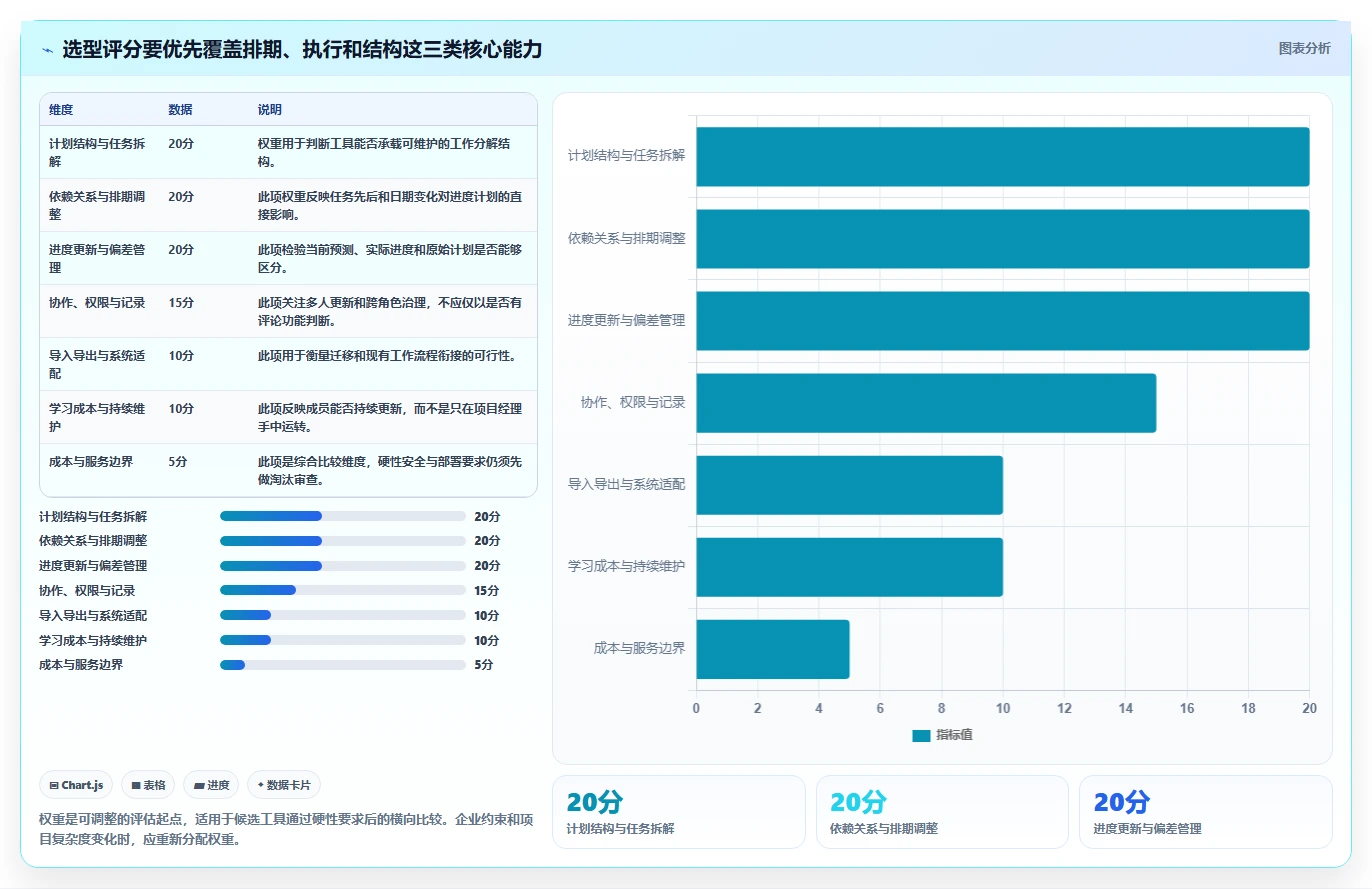Click the 依赖关系与排期调整 chart bar
This screenshot has height=889, width=1372.
(1003, 239)
